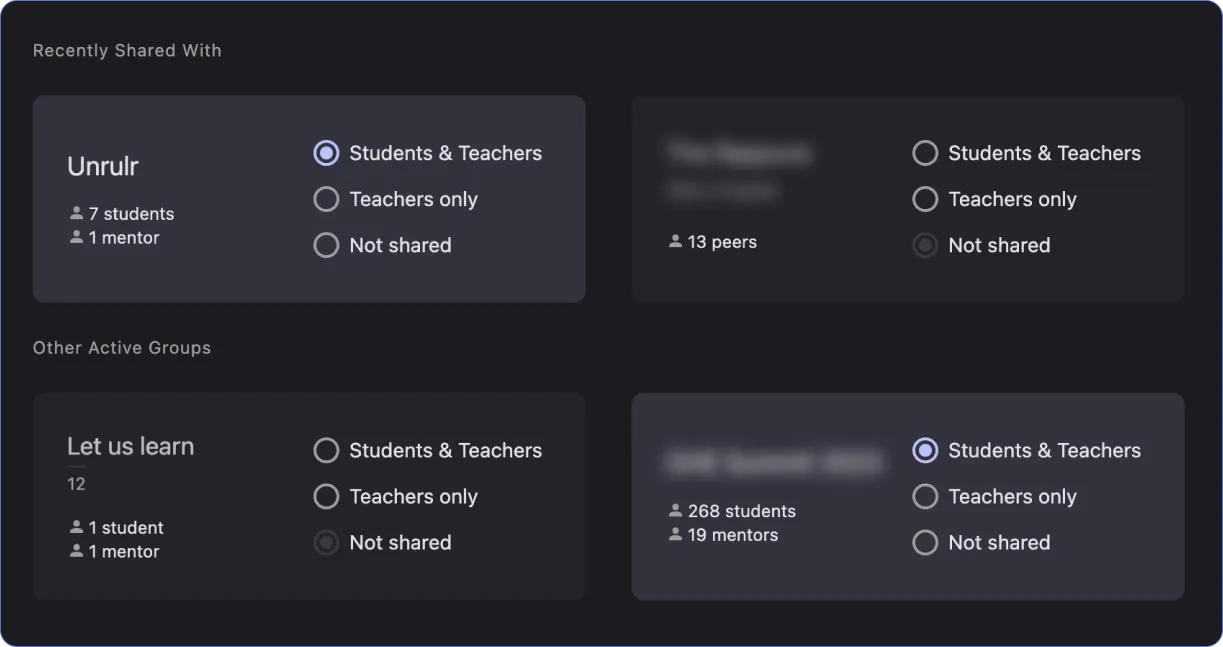This screenshot has height=647, width=1223.
Task: Click the student icon beside "7 students" in Unrulr
Action: (x=74, y=213)
